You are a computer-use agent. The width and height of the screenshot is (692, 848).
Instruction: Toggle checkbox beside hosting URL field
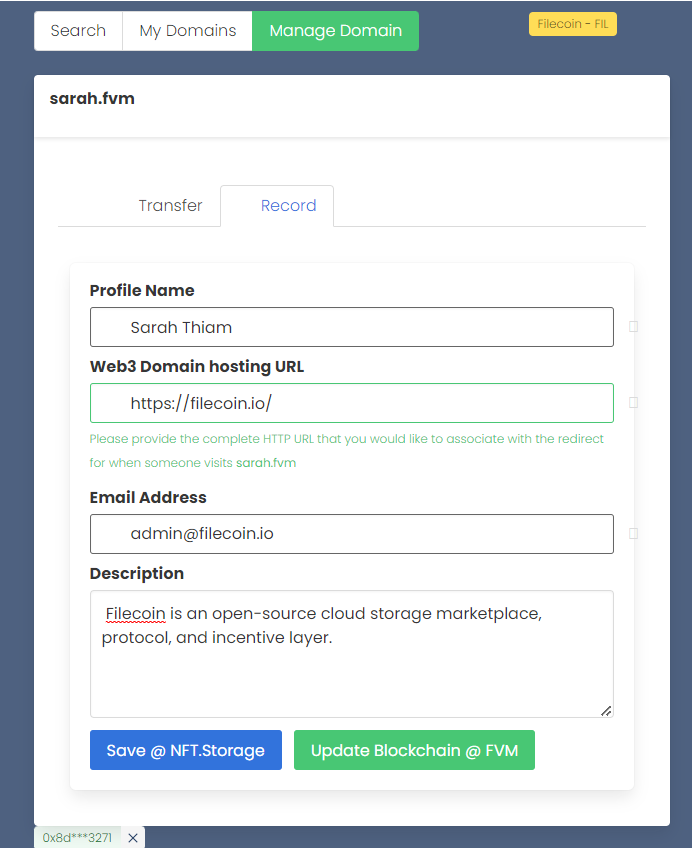point(634,402)
